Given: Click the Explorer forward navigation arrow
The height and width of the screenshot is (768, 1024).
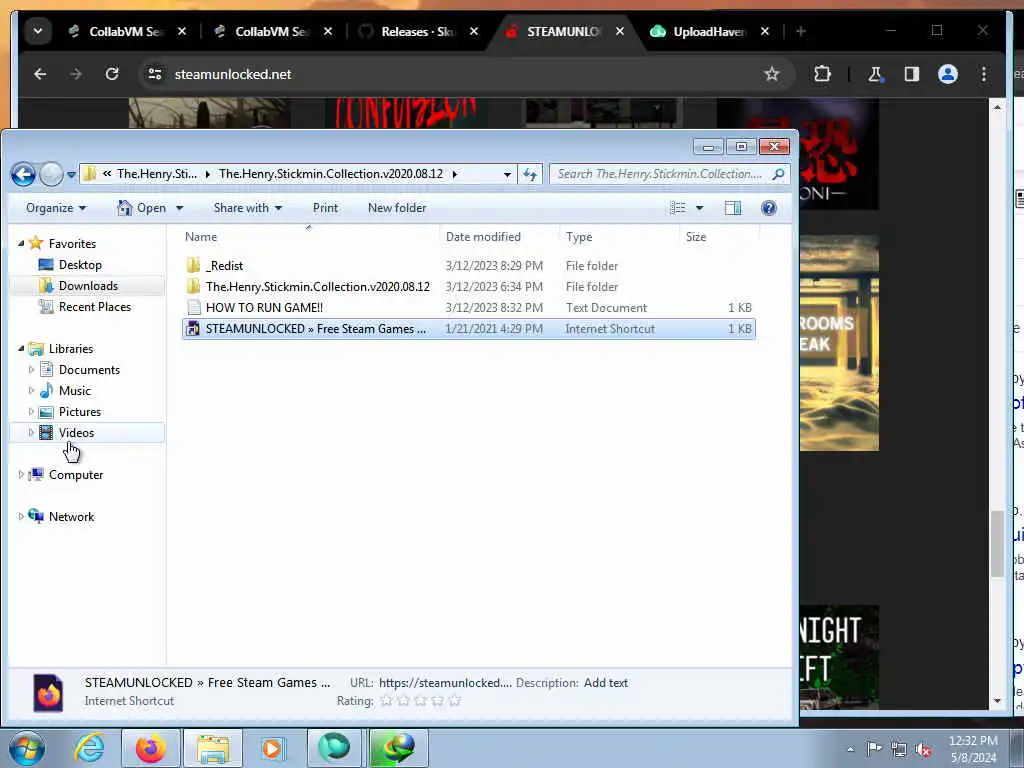Looking at the screenshot, I should [51, 174].
